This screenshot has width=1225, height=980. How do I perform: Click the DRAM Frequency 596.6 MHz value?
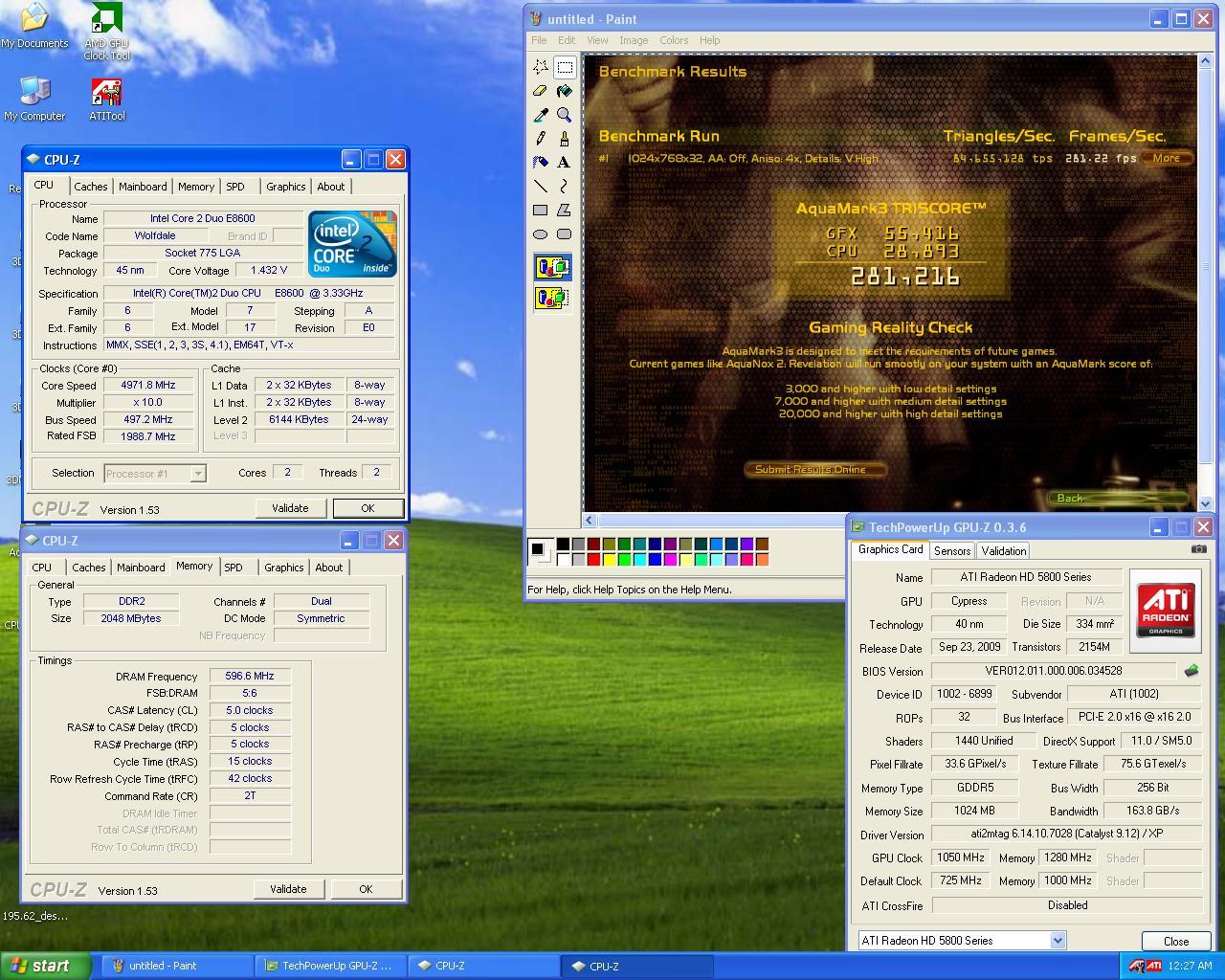(250, 676)
